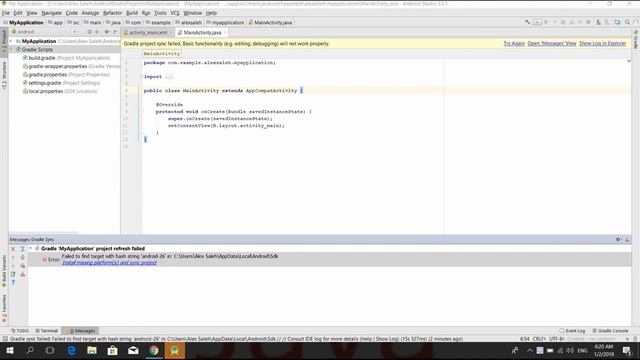Switch to MainActivity.java tab
The width and height of the screenshot is (640, 360).
[x=202, y=32]
